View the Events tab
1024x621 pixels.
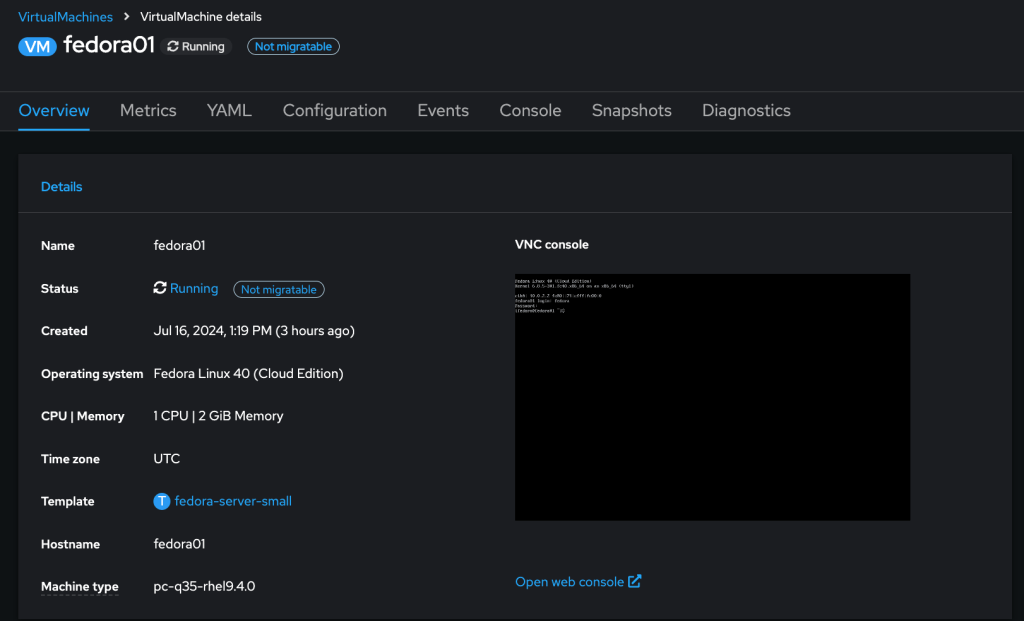[443, 111]
